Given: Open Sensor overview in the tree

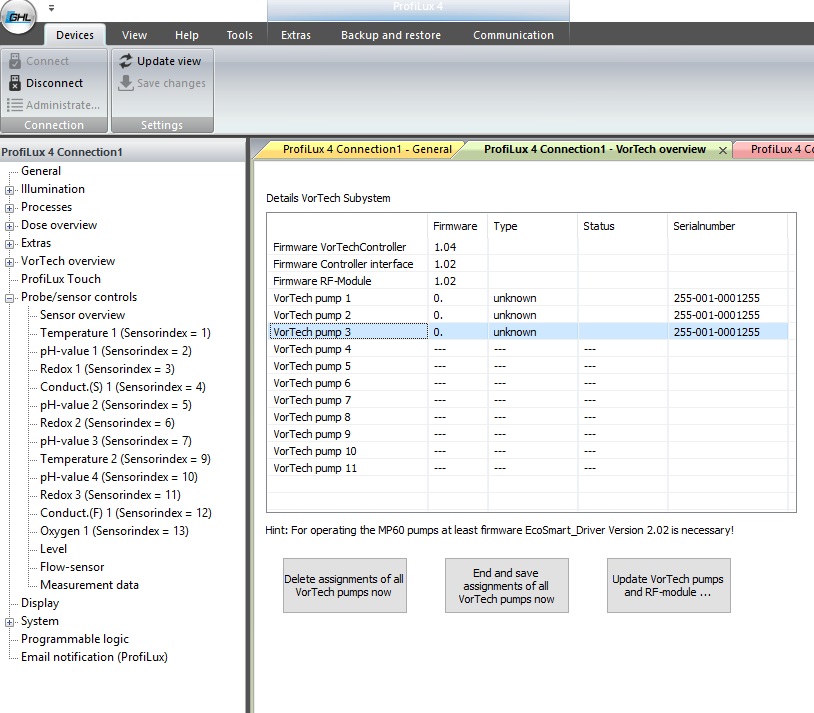Looking at the screenshot, I should click(x=83, y=315).
